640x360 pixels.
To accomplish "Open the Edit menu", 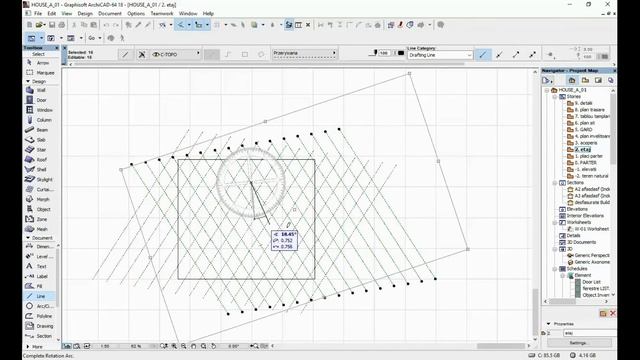I will pos(51,13).
